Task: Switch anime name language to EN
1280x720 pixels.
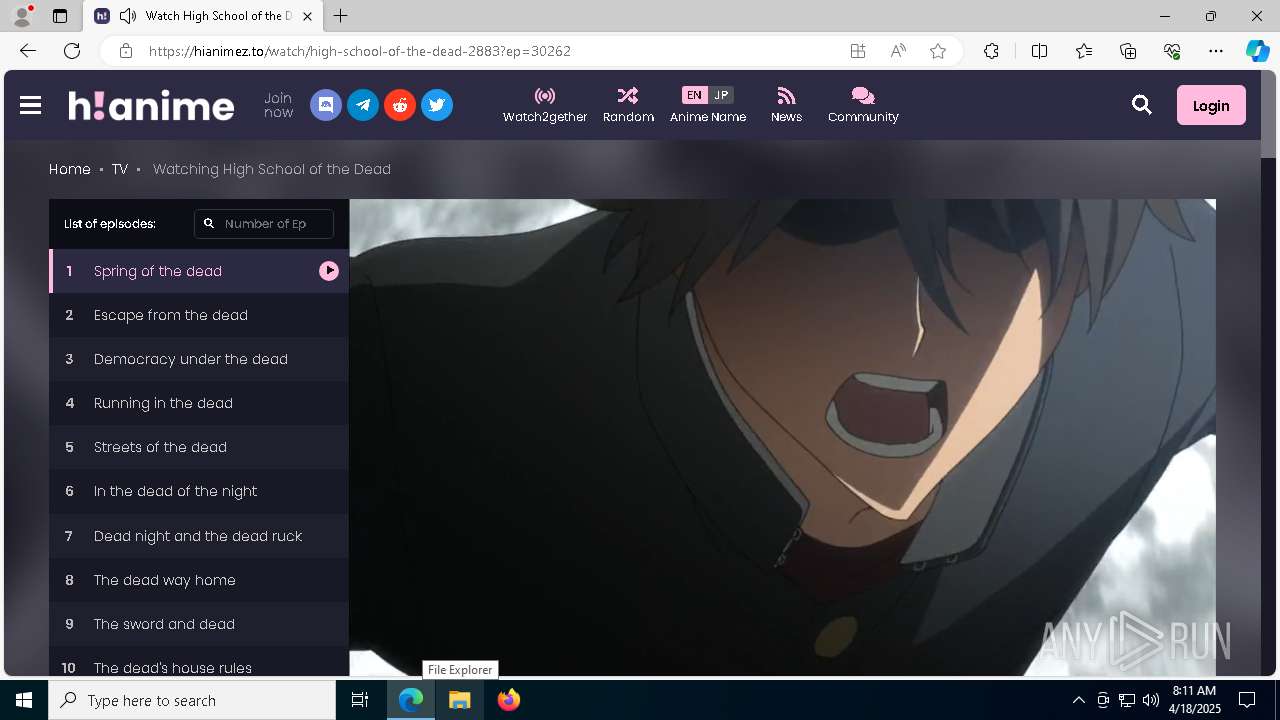Action: [694, 95]
